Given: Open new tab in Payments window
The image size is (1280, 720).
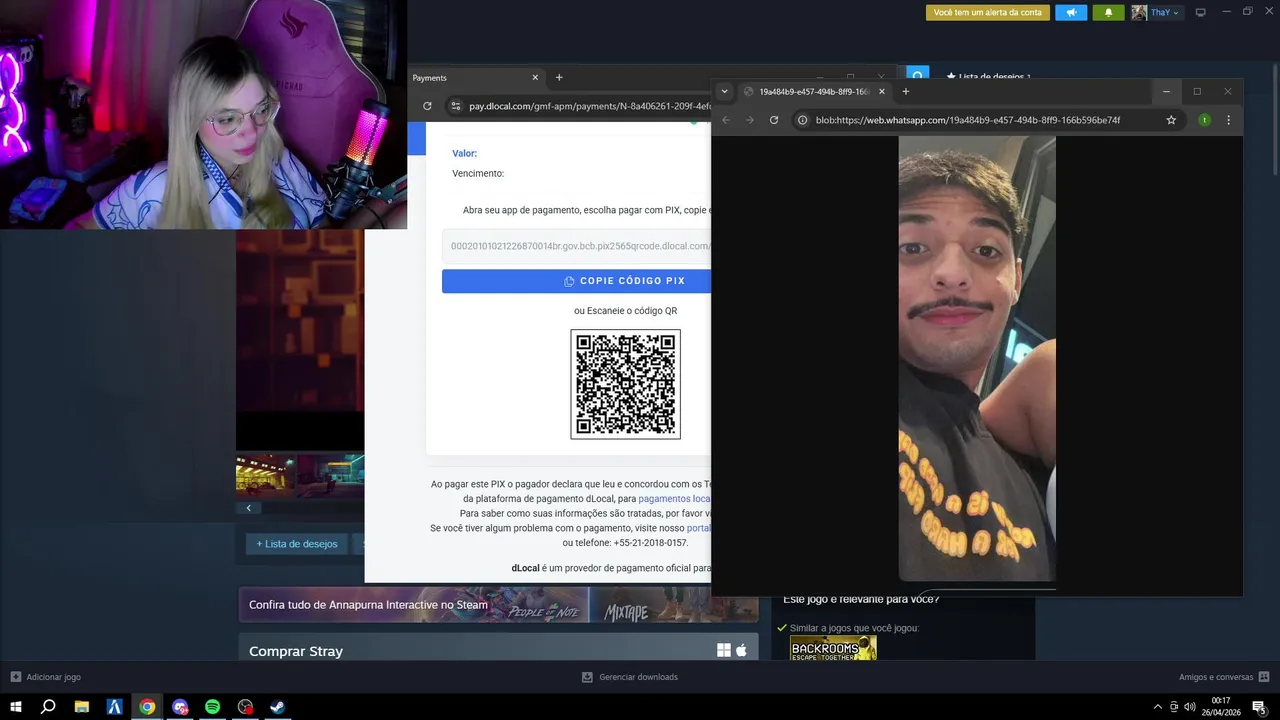Looking at the screenshot, I should [559, 78].
